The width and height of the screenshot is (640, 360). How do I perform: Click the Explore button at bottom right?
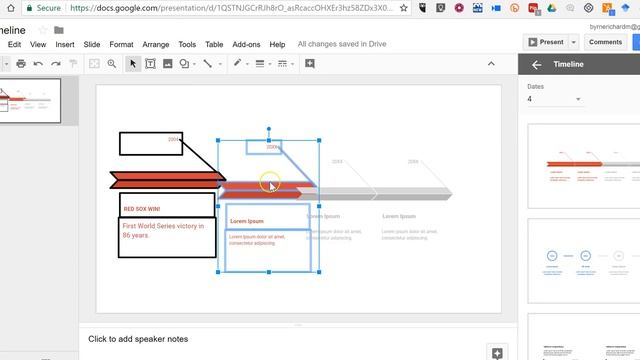click(x=497, y=353)
